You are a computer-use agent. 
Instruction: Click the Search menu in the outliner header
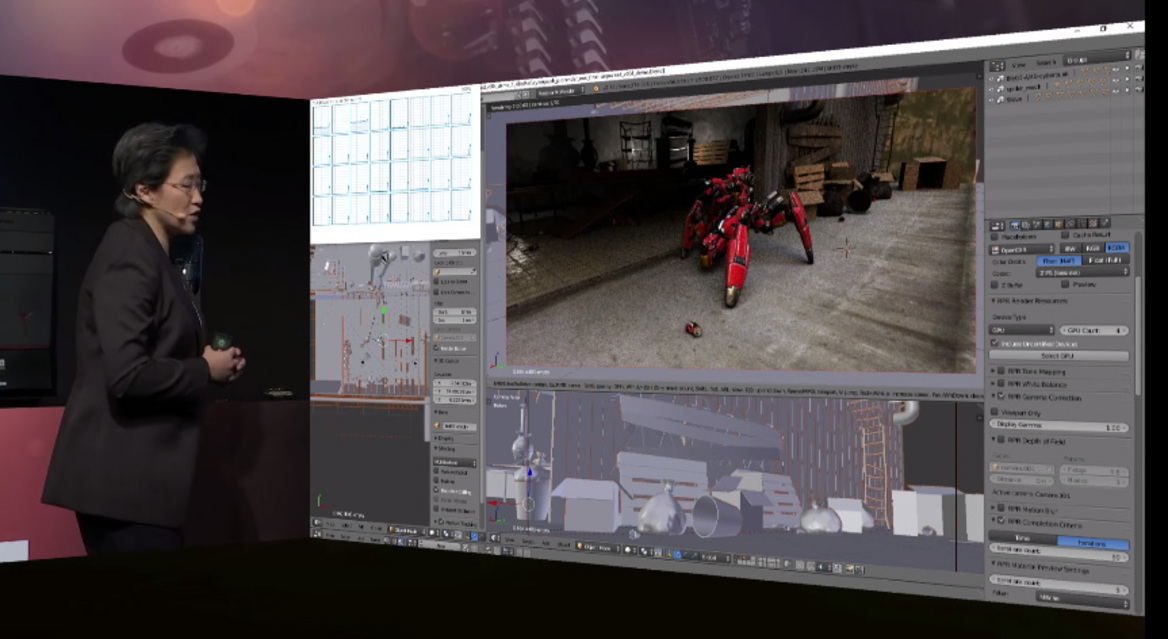1046,63
